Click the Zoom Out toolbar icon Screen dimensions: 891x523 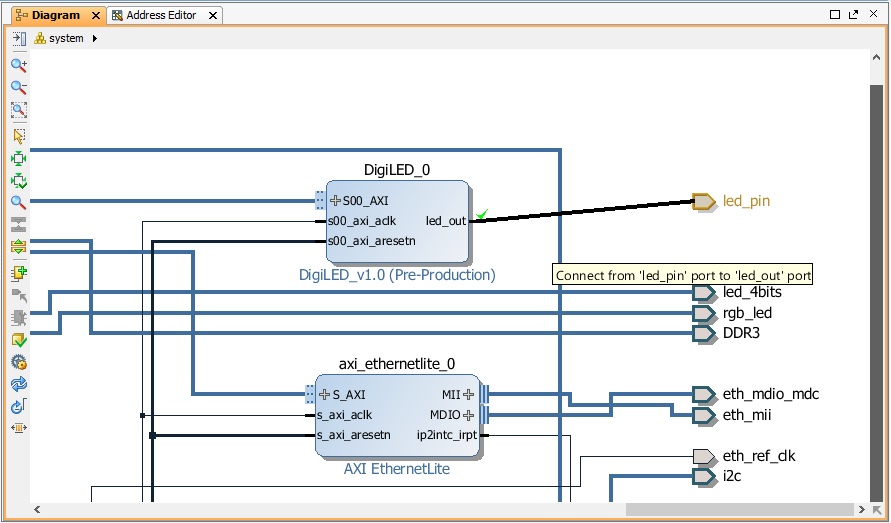click(19, 87)
